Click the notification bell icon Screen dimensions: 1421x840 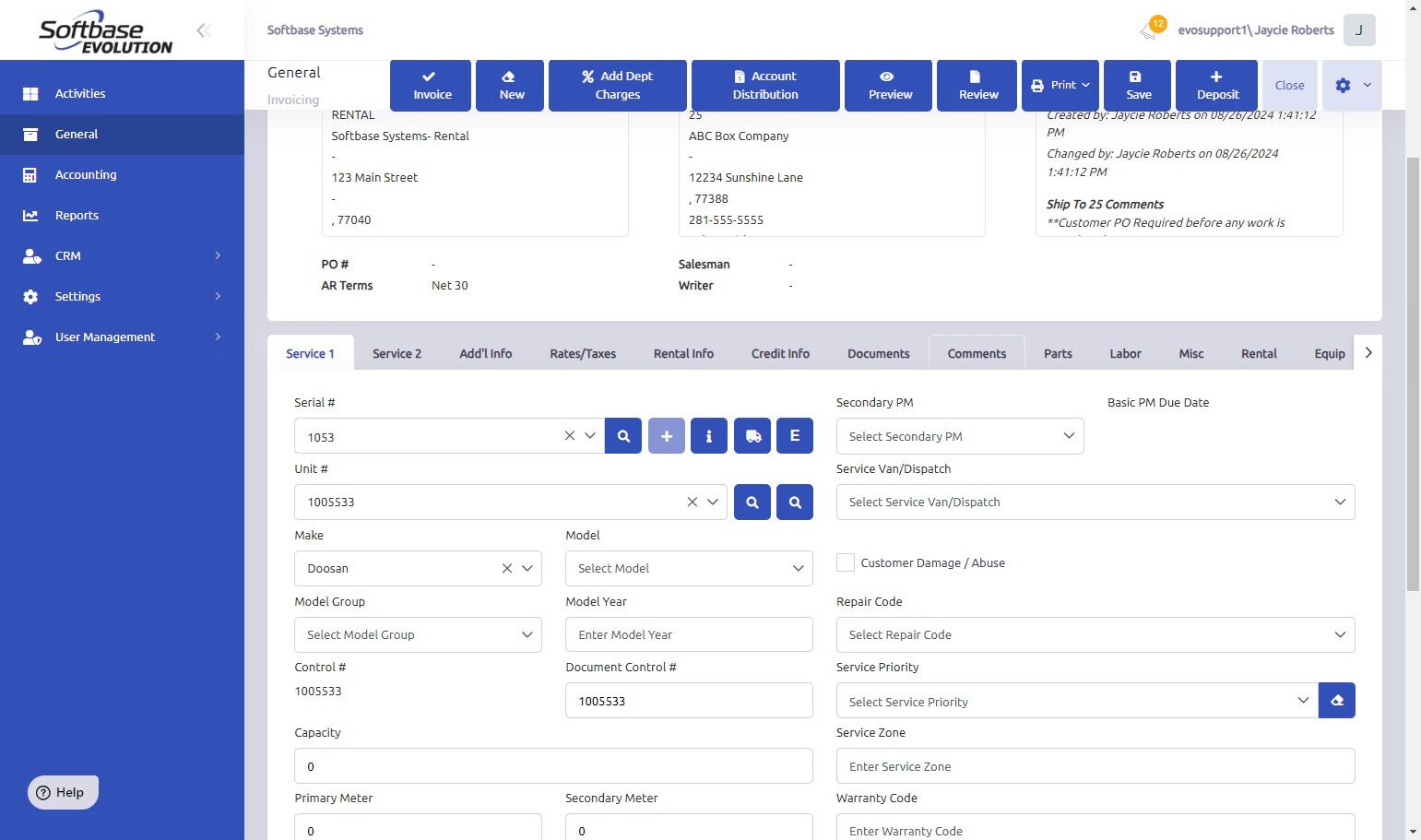[x=1149, y=30]
